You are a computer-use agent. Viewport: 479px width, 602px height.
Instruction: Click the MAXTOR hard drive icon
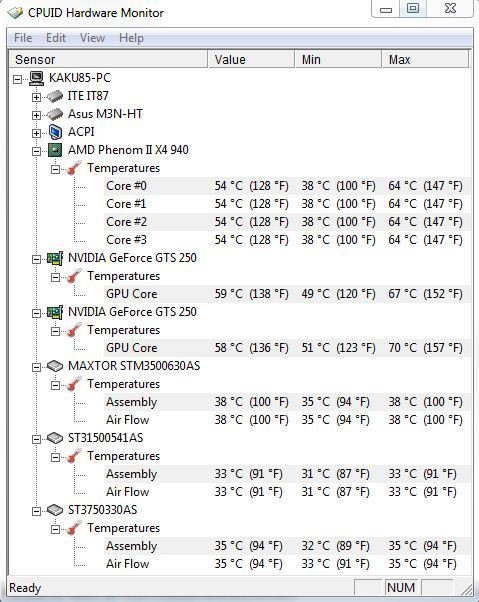[55, 366]
